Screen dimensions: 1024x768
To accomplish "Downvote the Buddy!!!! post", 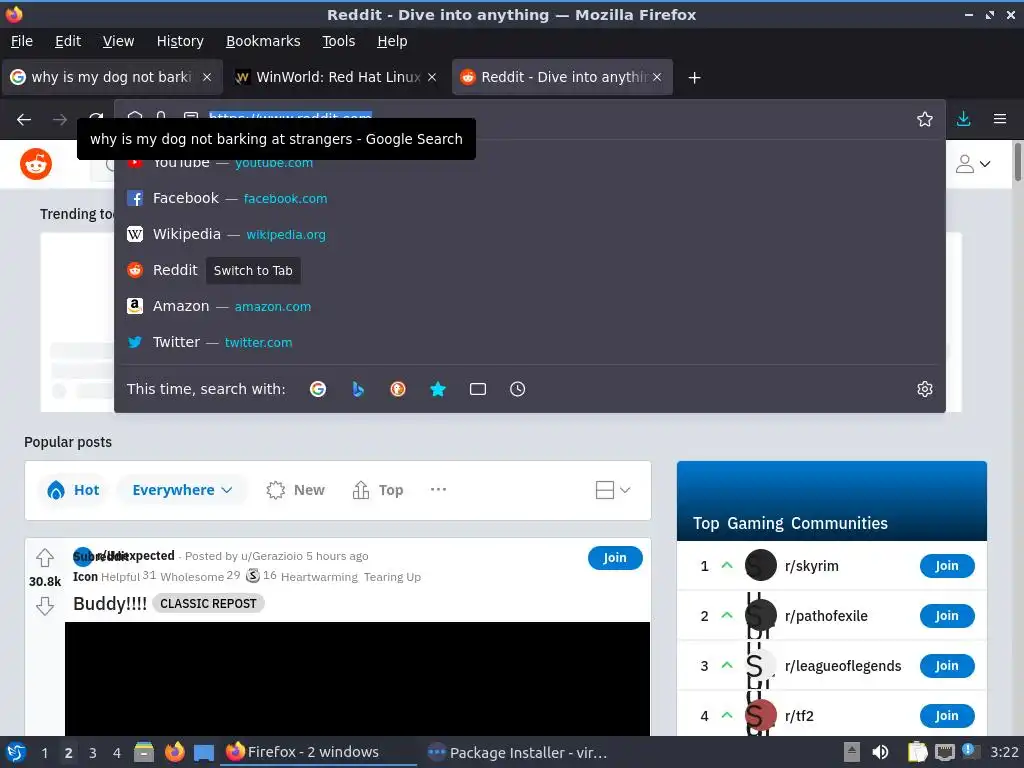I will [44, 606].
